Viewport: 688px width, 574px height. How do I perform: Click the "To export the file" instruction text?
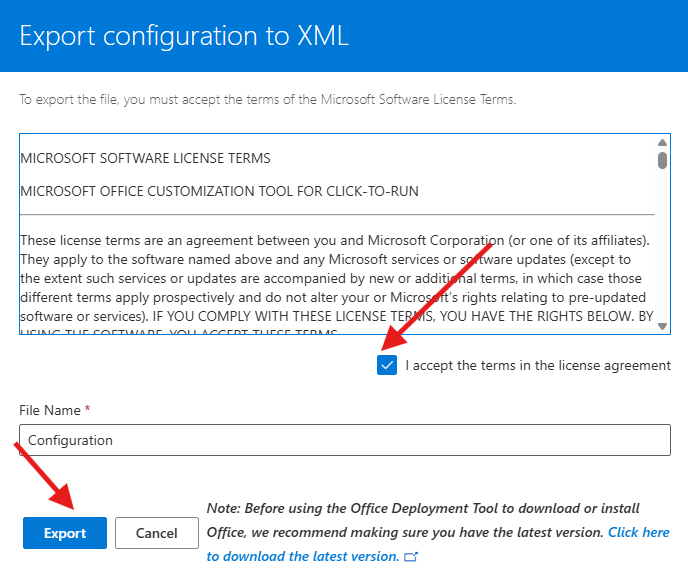(x=268, y=100)
